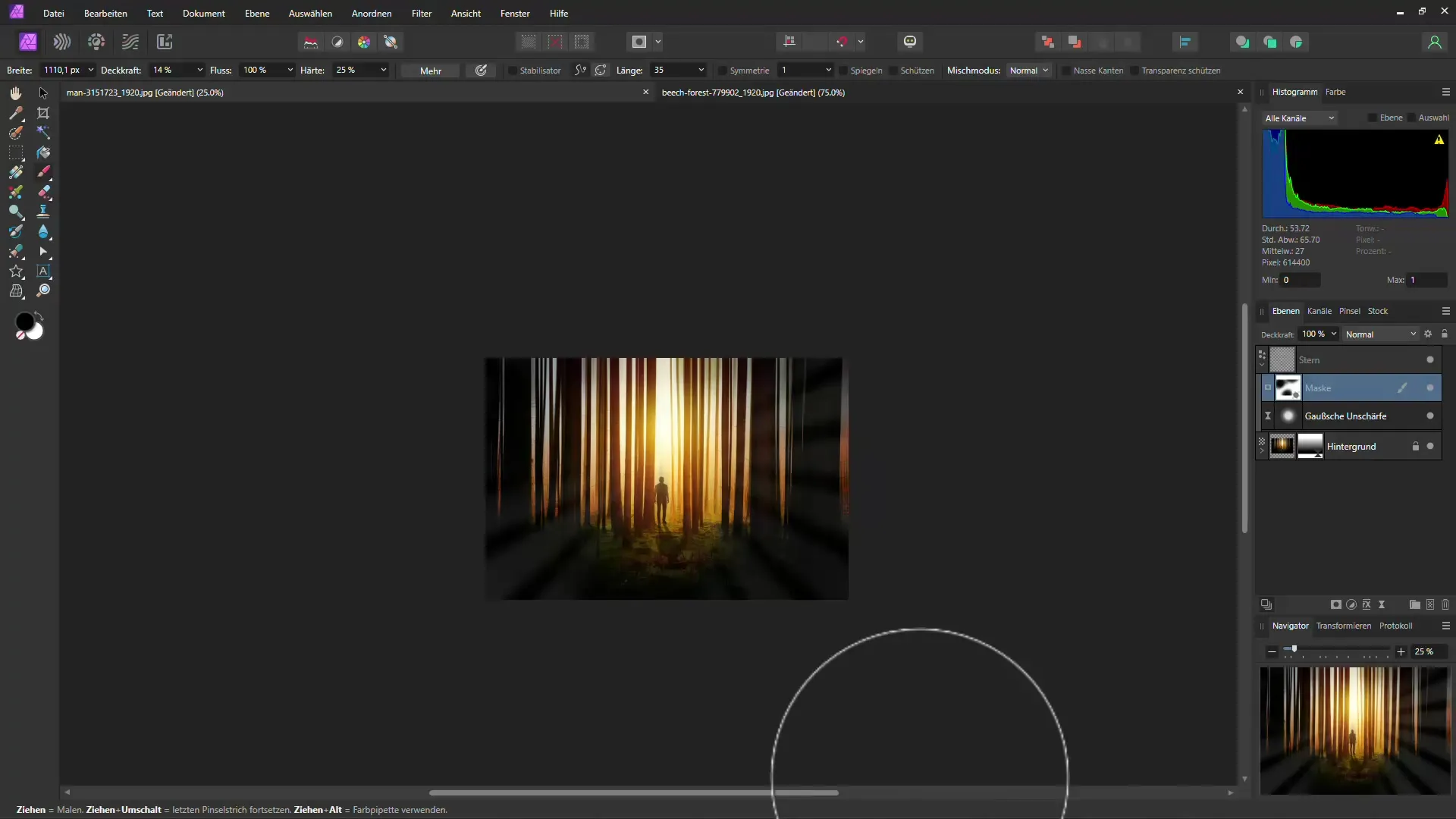Screen dimensions: 1456x819
Task: Open the Länge dropdown
Action: pos(701,70)
